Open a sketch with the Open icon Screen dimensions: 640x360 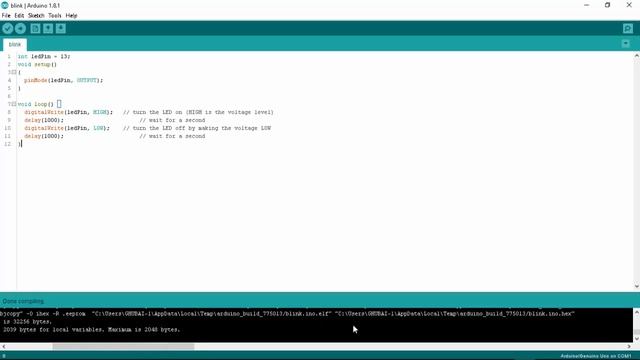[48, 29]
